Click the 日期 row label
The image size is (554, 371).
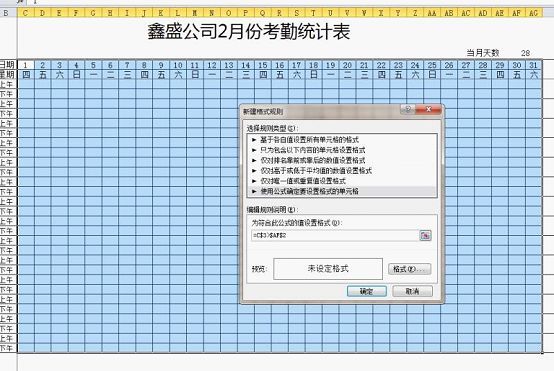click(8, 65)
